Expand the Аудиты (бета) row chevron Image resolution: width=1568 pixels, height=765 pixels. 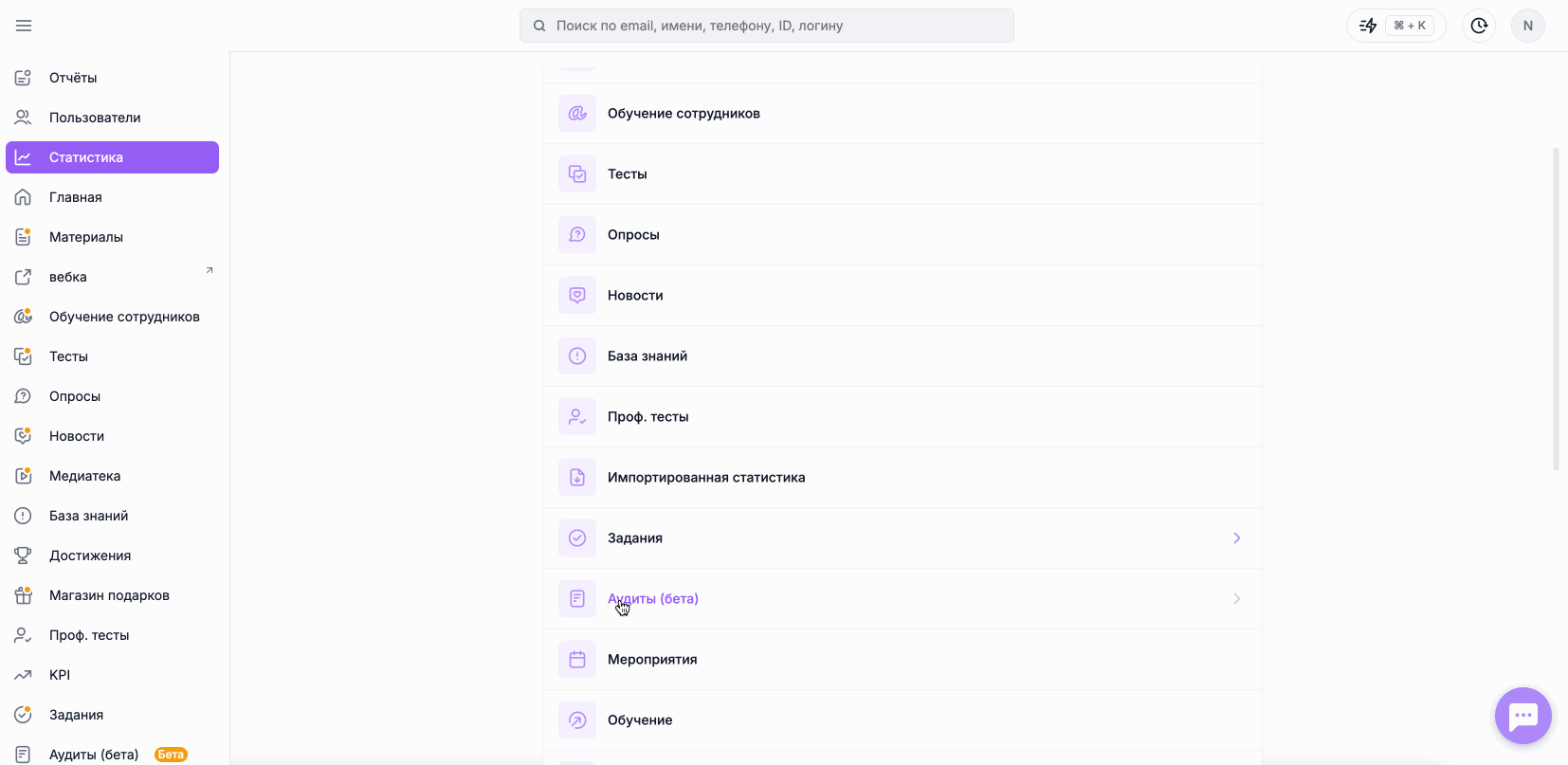[x=1237, y=599]
